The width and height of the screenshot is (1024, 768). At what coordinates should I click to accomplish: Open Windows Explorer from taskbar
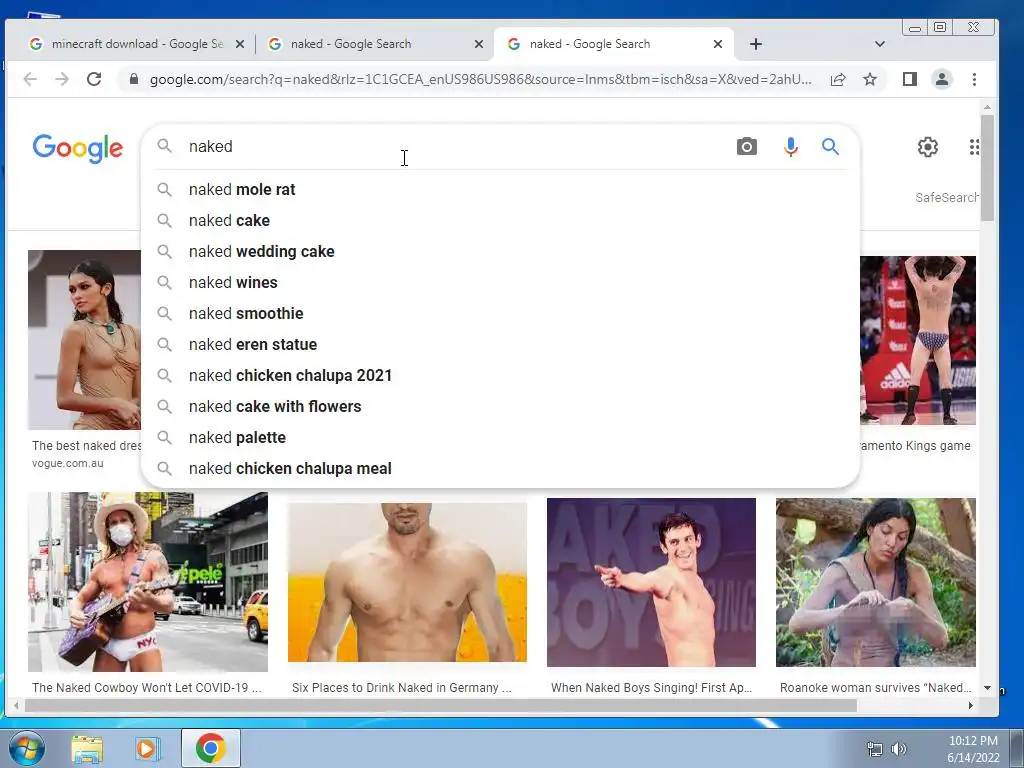point(87,748)
